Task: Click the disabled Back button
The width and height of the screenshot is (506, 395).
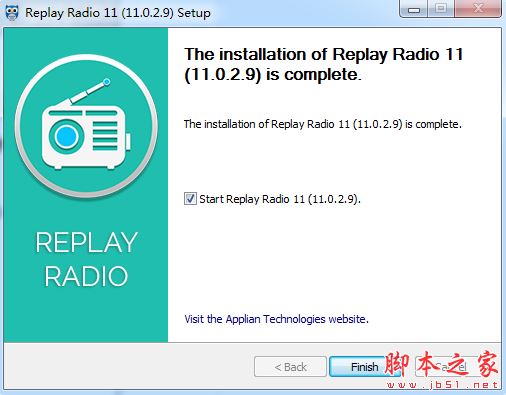Action: pyautogui.click(x=290, y=367)
